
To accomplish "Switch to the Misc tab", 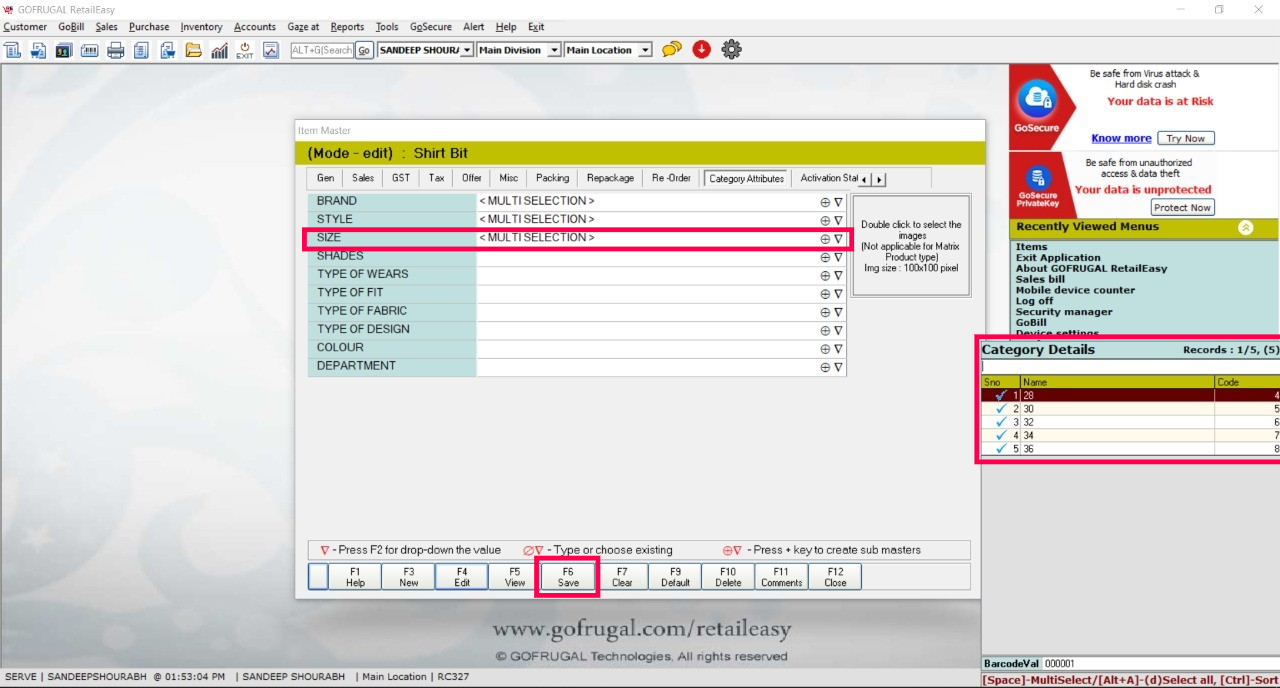I will (x=508, y=178).
